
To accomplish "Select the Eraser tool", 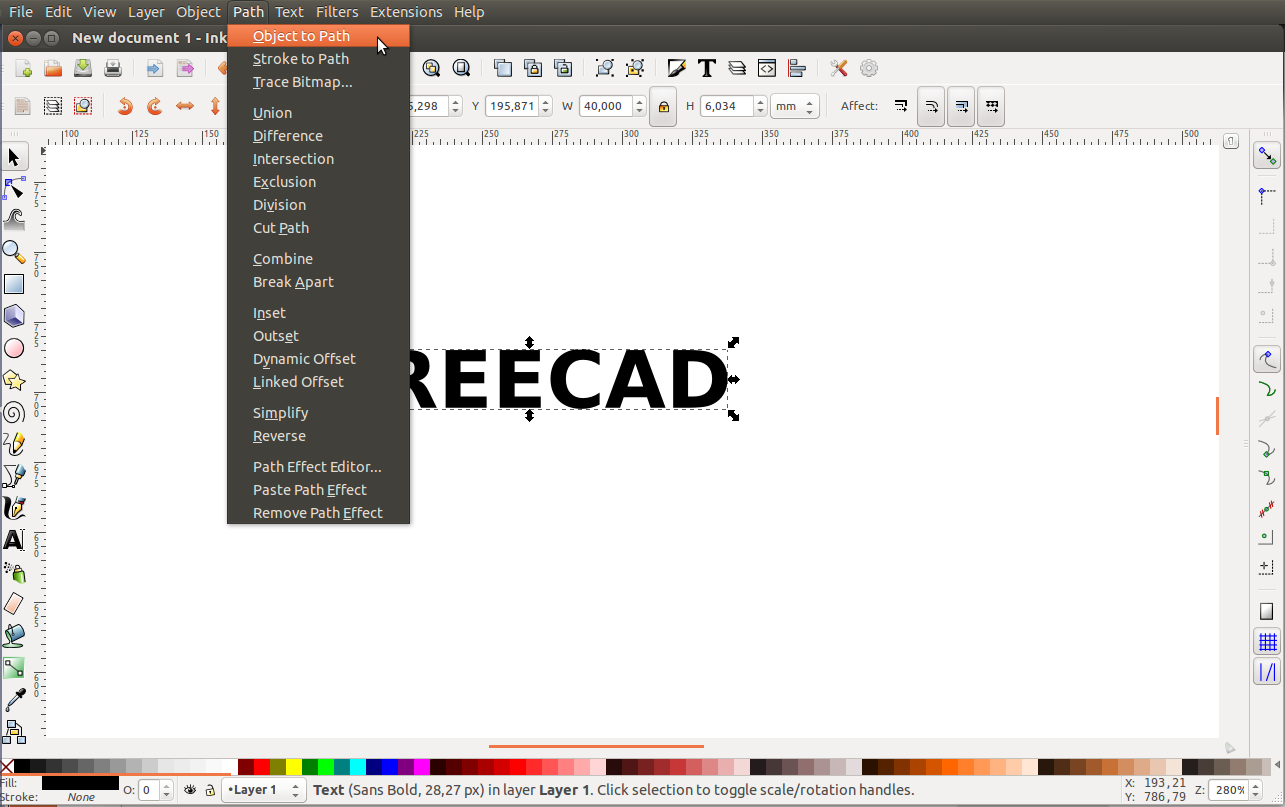I will 14,603.
